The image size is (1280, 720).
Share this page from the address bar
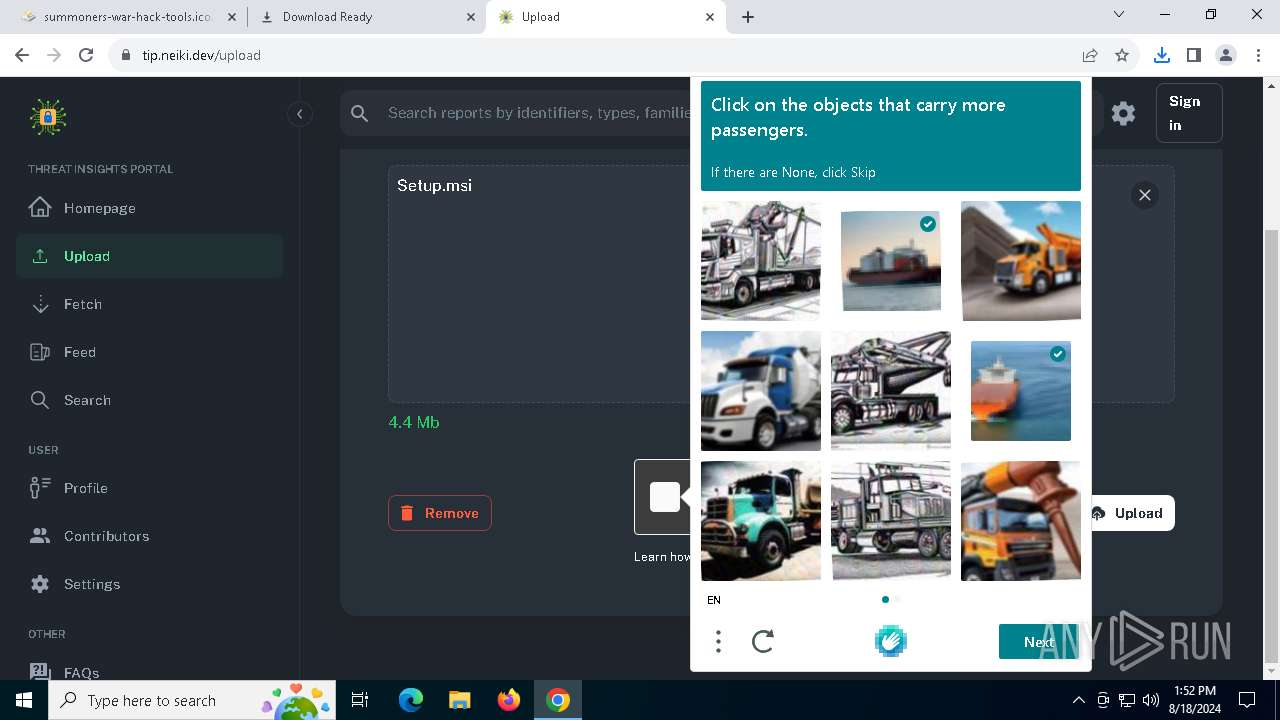(1090, 55)
